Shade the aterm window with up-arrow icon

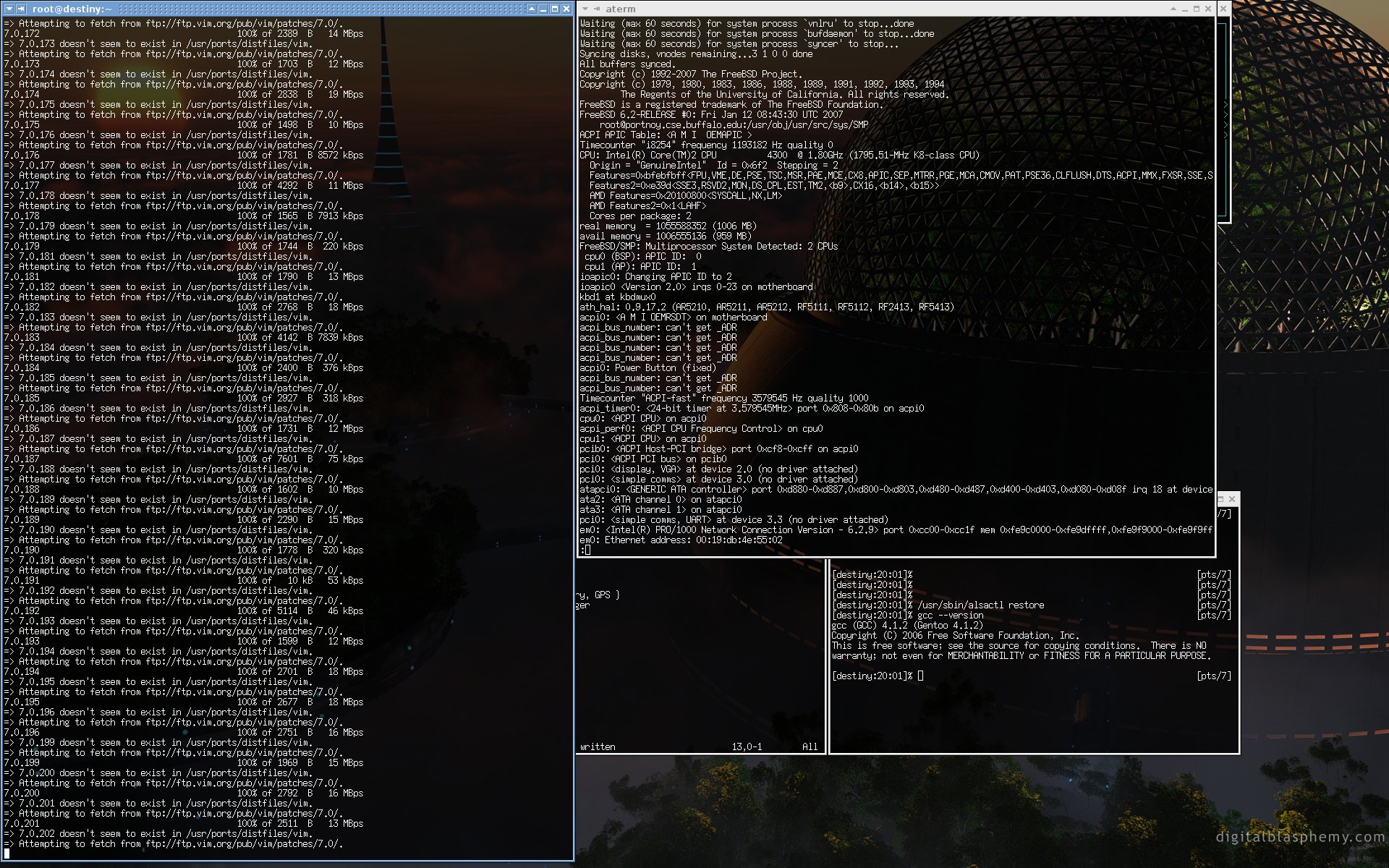(1173, 9)
